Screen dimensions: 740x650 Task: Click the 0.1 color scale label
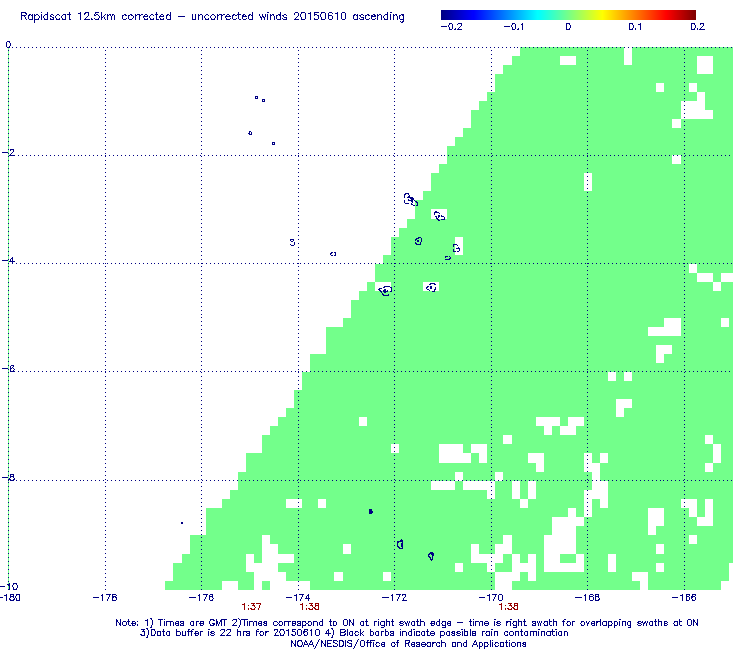[635, 27]
